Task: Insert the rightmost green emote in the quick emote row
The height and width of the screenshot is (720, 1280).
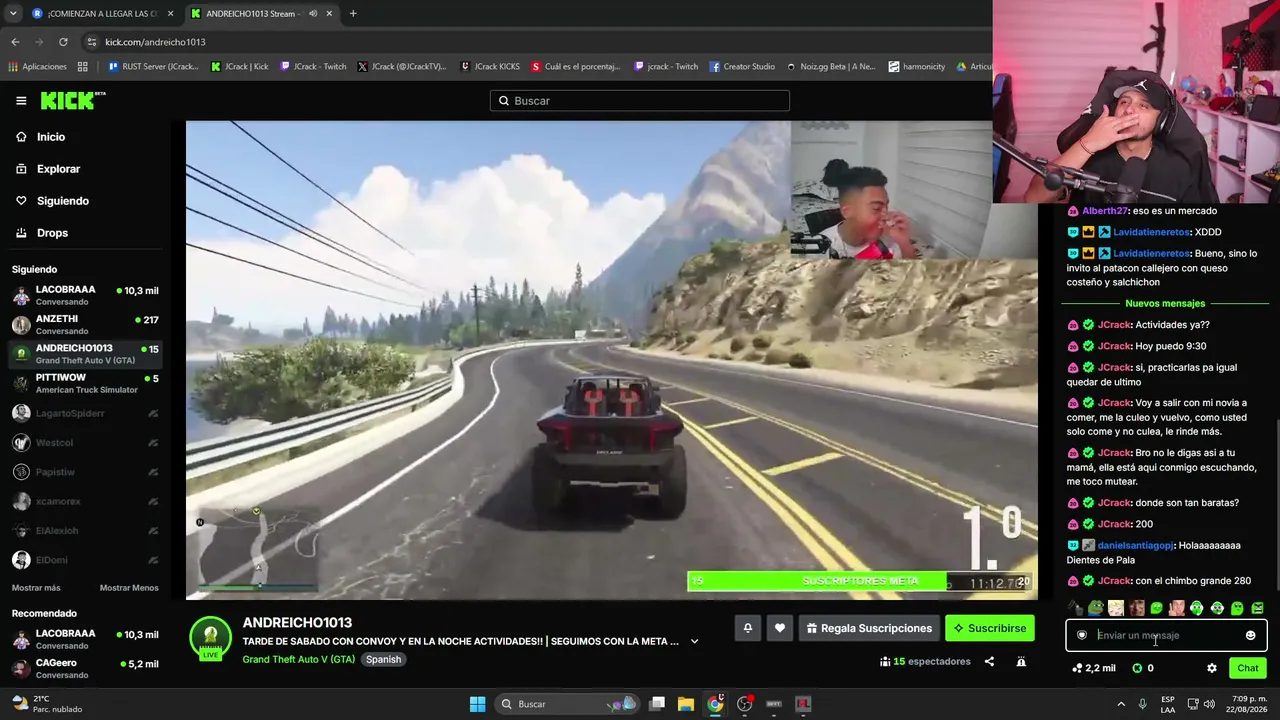Action: [1257, 608]
